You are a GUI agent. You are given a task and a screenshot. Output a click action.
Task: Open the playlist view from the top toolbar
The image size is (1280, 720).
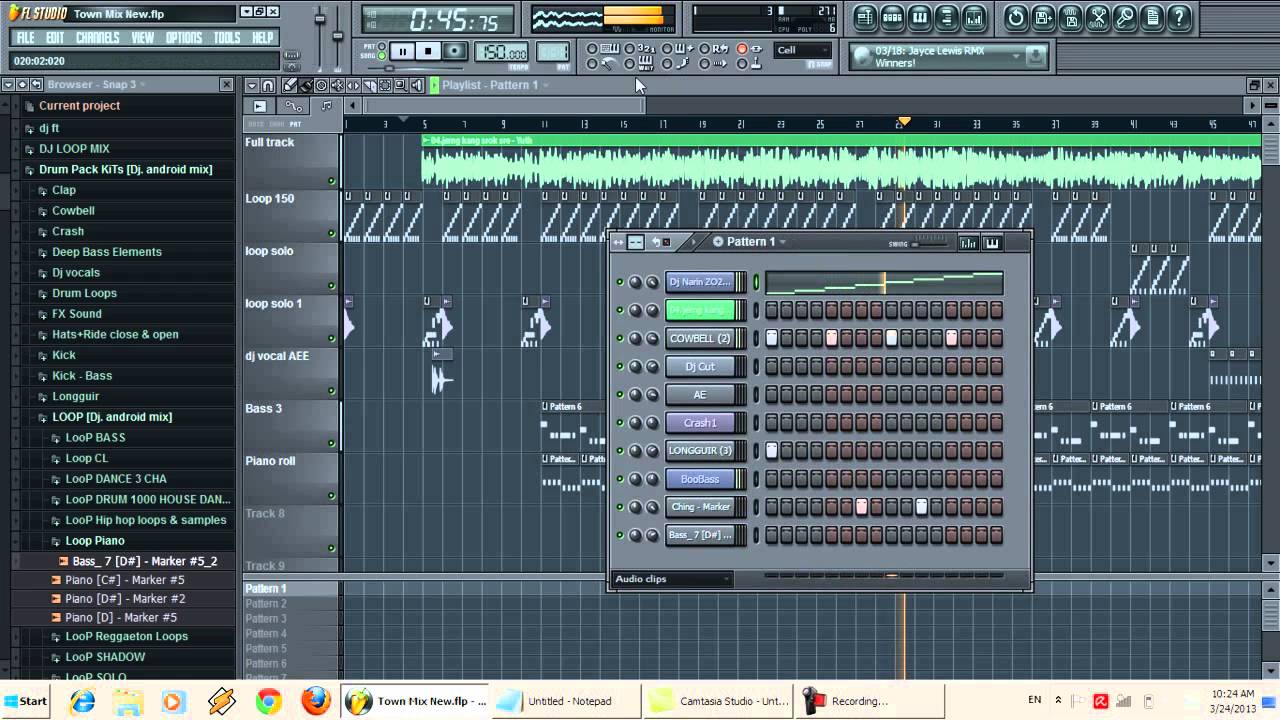[865, 17]
